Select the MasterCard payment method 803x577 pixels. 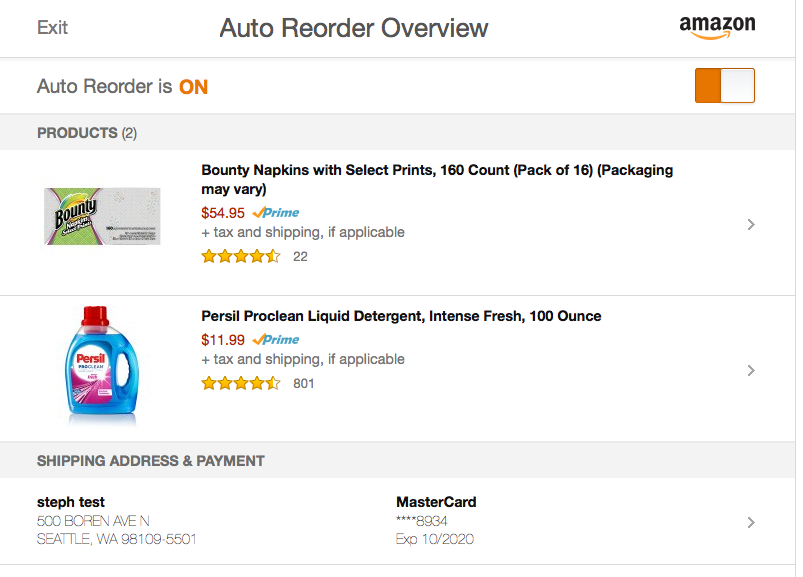point(436,520)
